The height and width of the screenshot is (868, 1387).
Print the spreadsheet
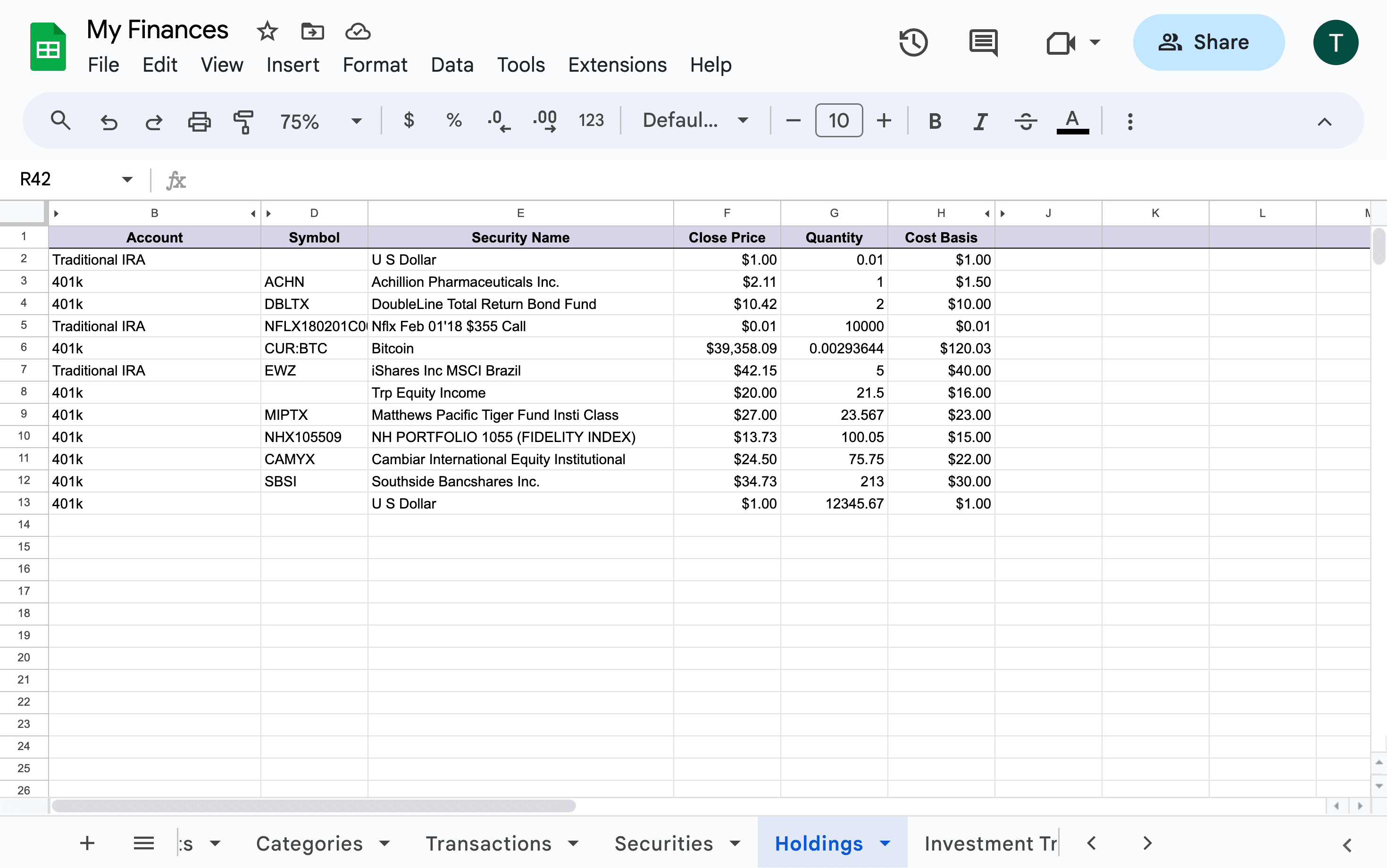click(199, 121)
